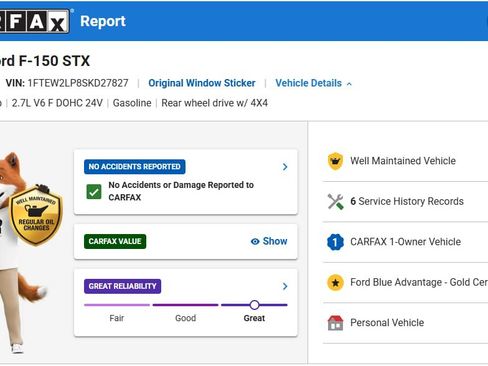Click the Report heading in the blue header
The height and width of the screenshot is (366, 488).
click(103, 21)
